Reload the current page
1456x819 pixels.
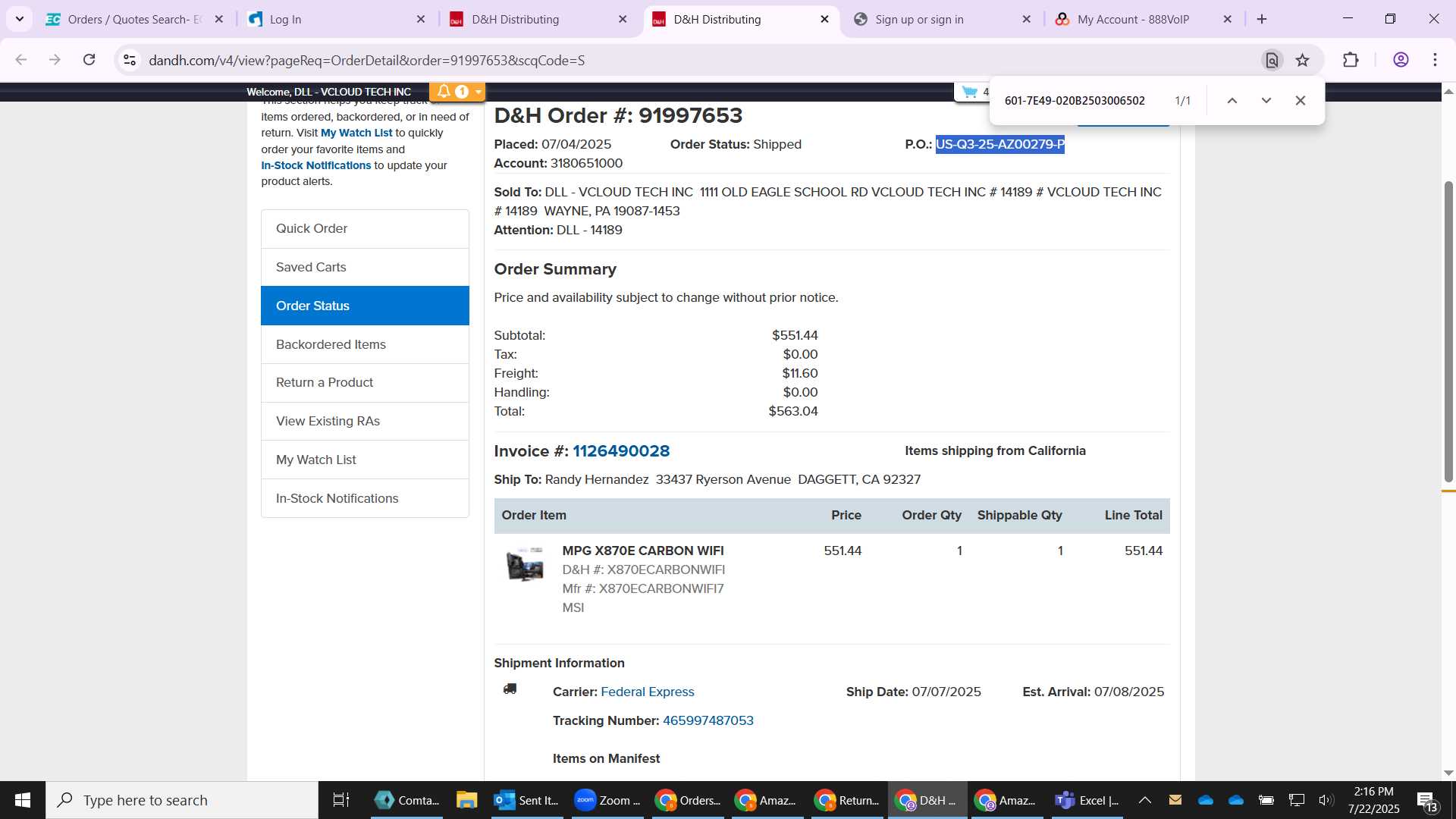tap(89, 60)
